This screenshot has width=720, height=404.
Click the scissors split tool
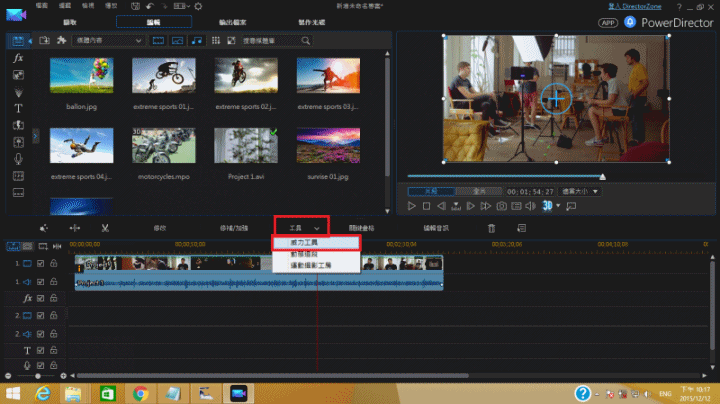coord(104,228)
